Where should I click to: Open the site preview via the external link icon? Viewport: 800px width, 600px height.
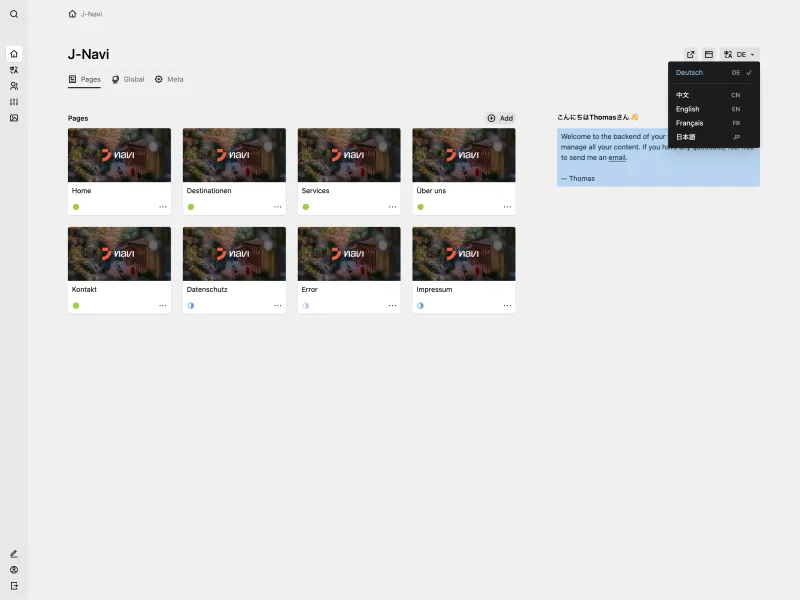coord(689,54)
